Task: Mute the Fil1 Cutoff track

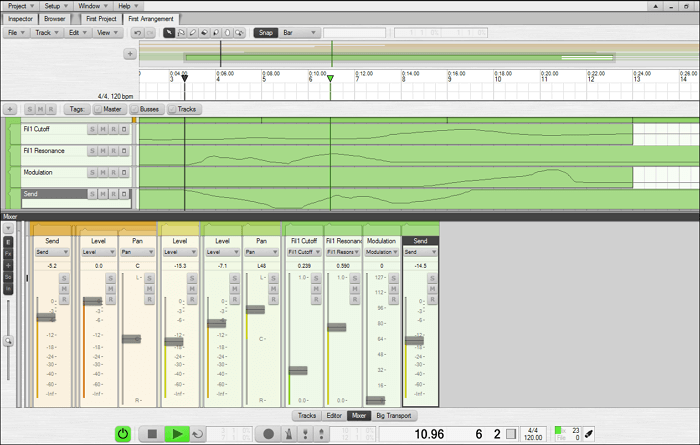Action: (x=103, y=129)
